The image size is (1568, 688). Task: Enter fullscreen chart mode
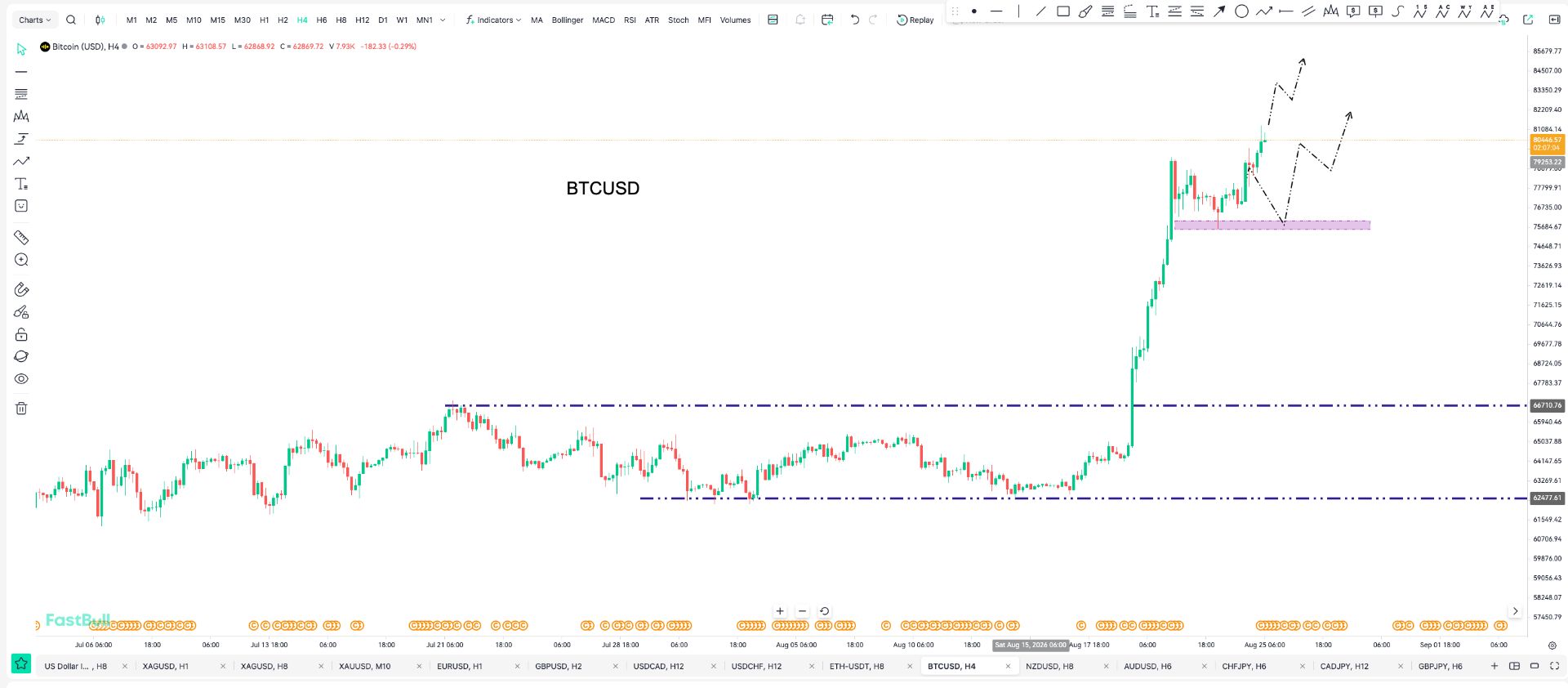point(1554,666)
